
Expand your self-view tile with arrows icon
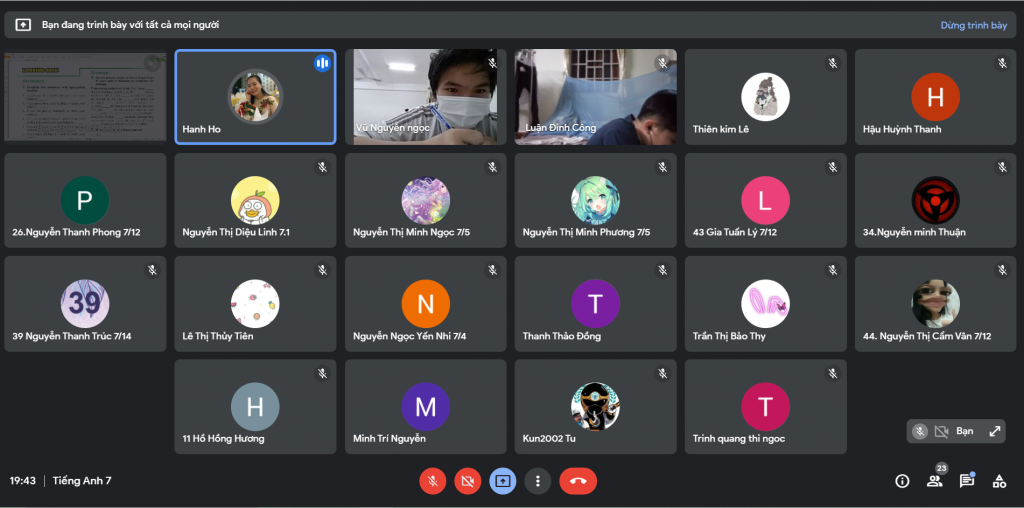pyautogui.click(x=994, y=431)
